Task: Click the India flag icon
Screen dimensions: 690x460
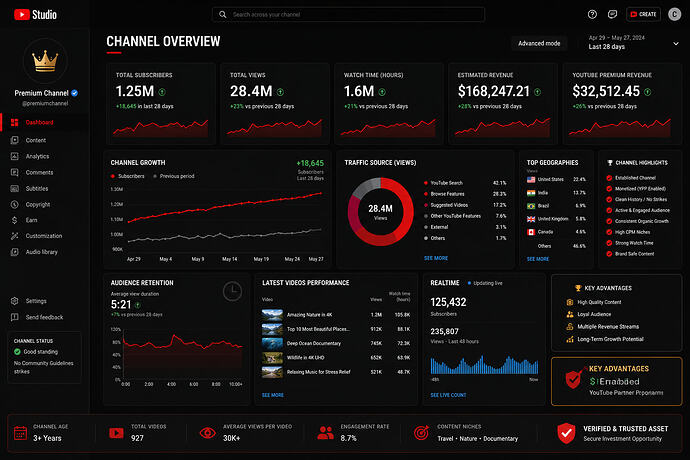Action: (x=531, y=193)
